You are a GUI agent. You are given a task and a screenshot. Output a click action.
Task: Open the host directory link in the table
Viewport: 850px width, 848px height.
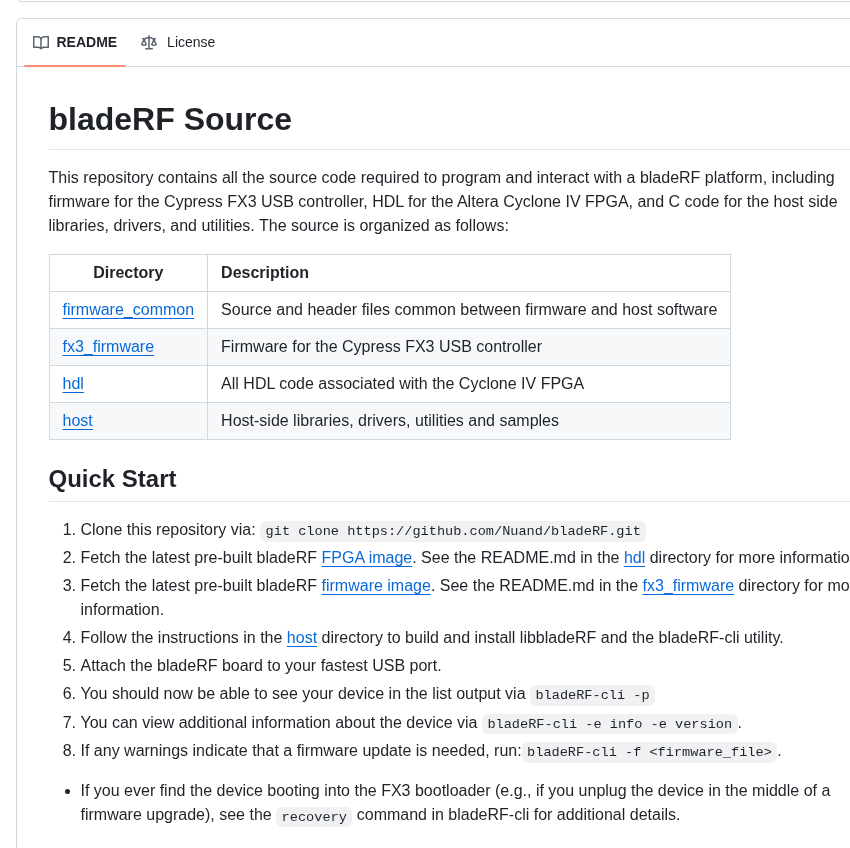[77, 421]
